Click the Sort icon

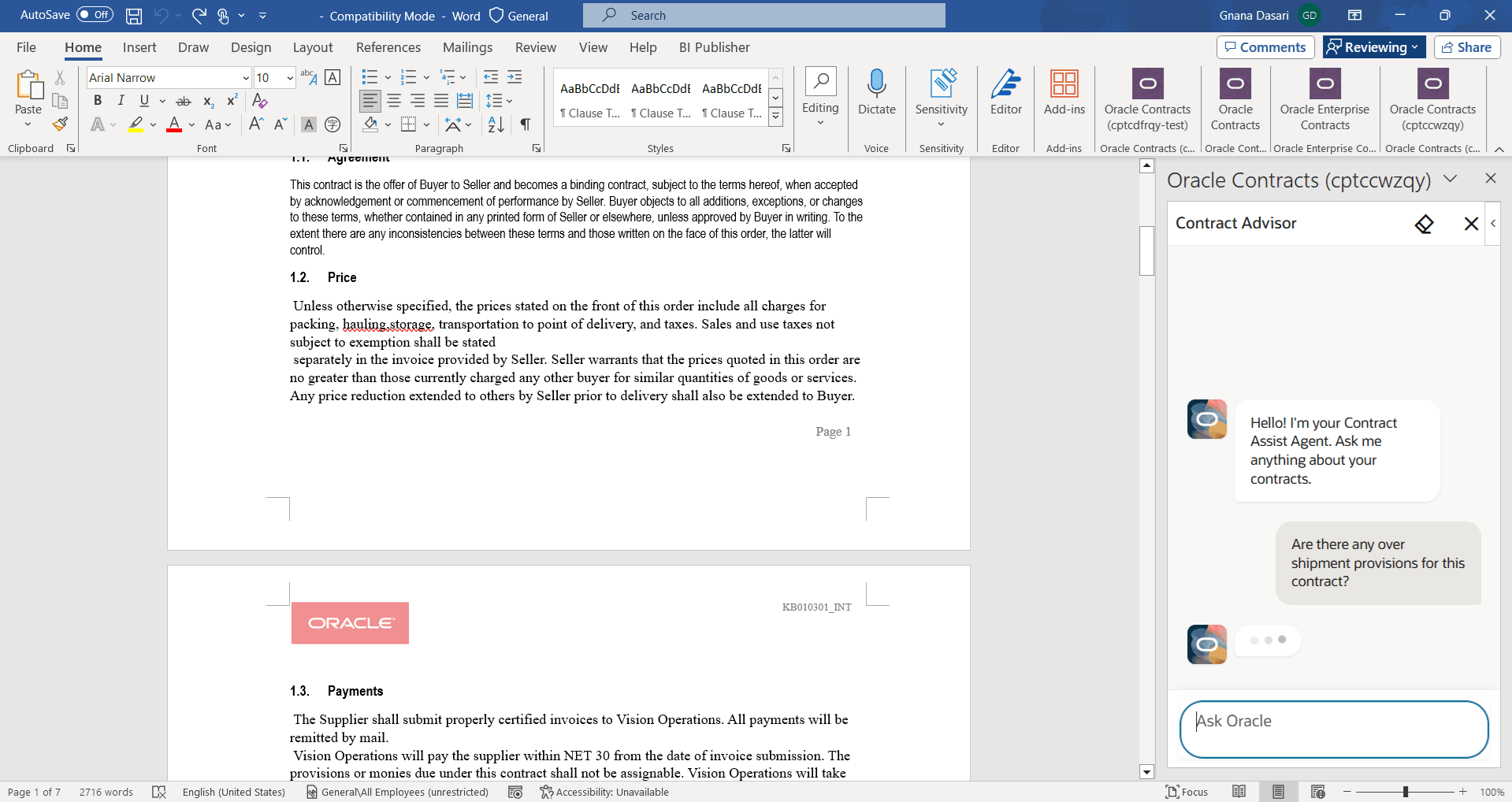(x=496, y=124)
